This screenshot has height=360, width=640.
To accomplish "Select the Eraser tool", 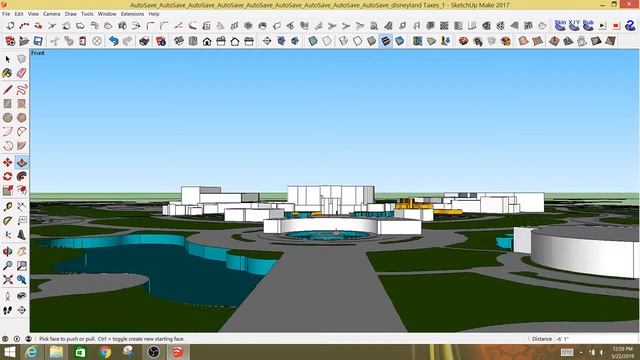I will (x=22, y=73).
